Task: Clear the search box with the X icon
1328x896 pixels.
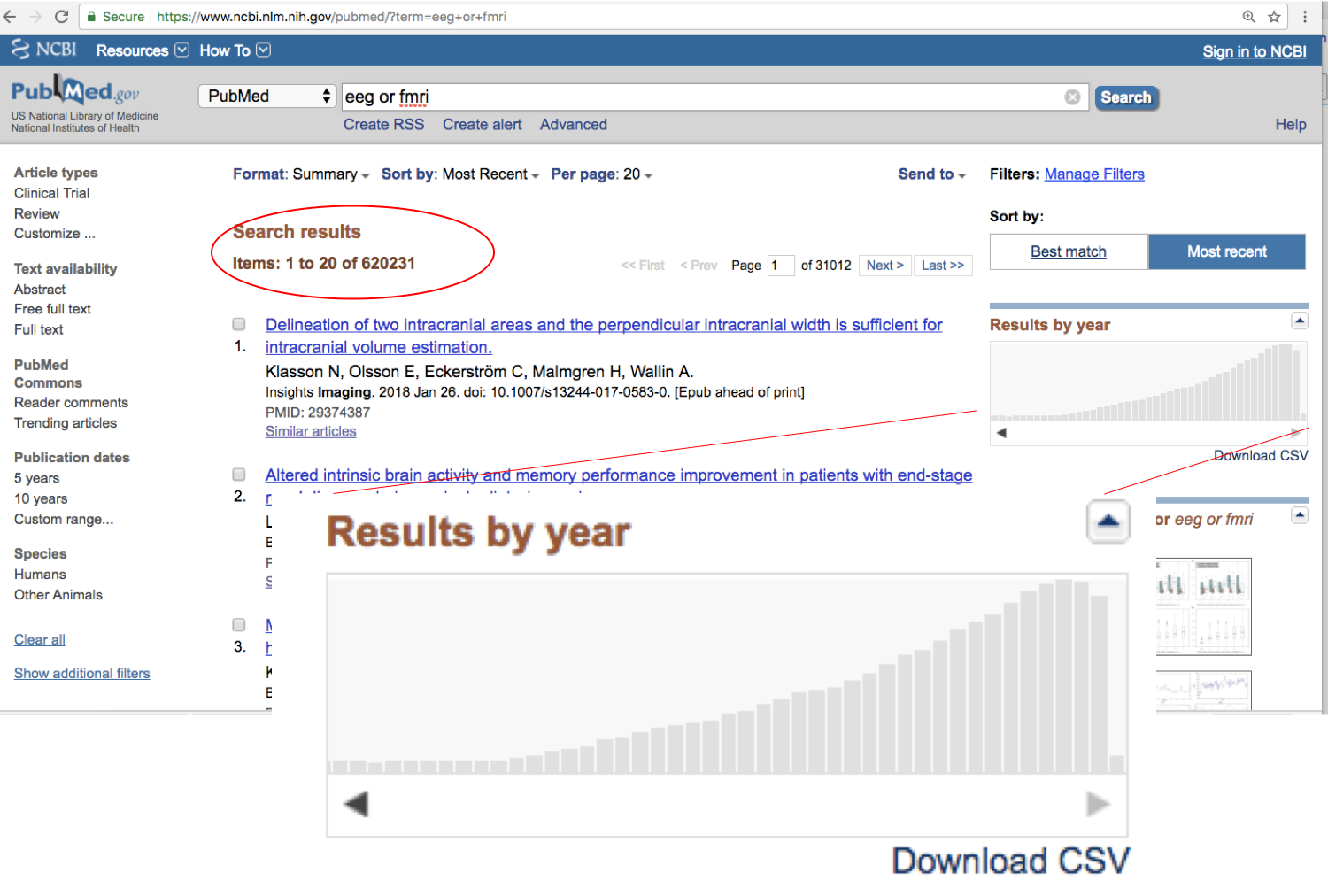Action: pyautogui.click(x=1072, y=97)
